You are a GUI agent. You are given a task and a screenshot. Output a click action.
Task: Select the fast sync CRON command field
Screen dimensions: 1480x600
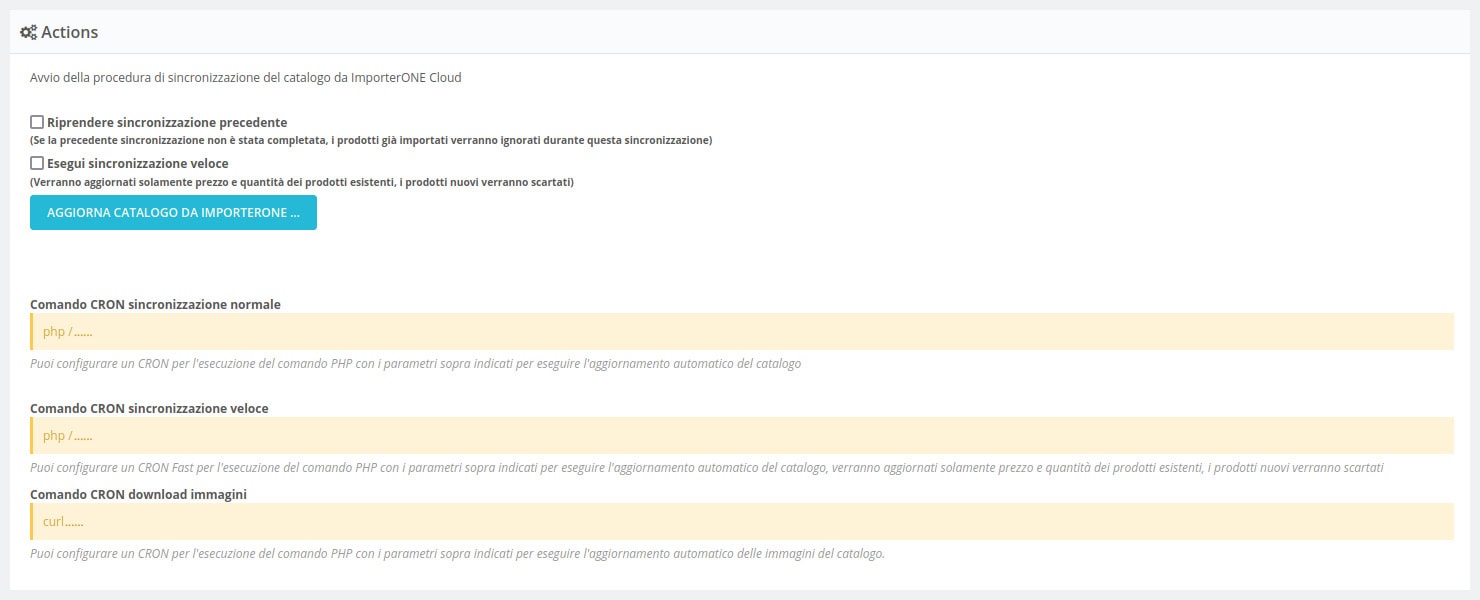[x=740, y=436]
